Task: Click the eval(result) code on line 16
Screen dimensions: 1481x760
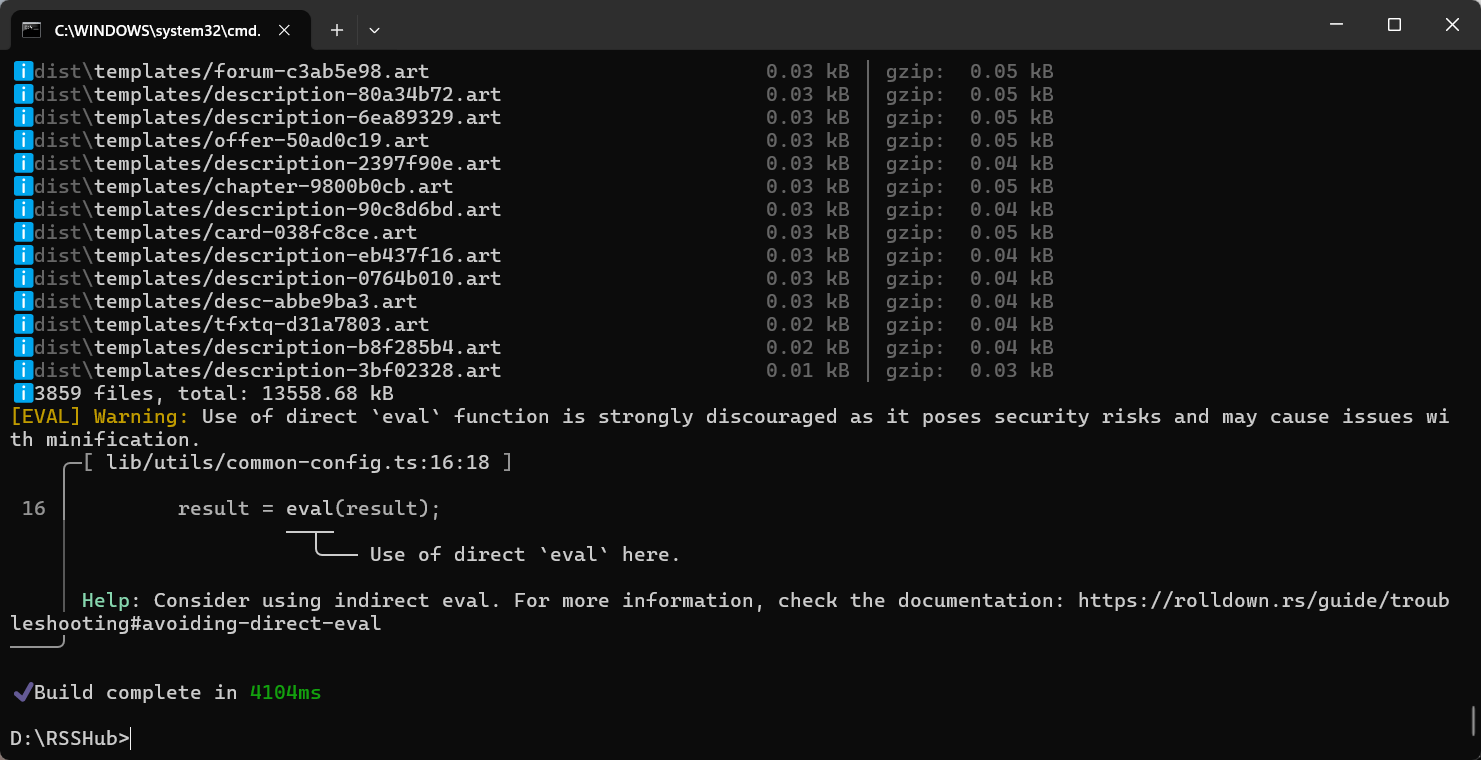Action: [363, 509]
